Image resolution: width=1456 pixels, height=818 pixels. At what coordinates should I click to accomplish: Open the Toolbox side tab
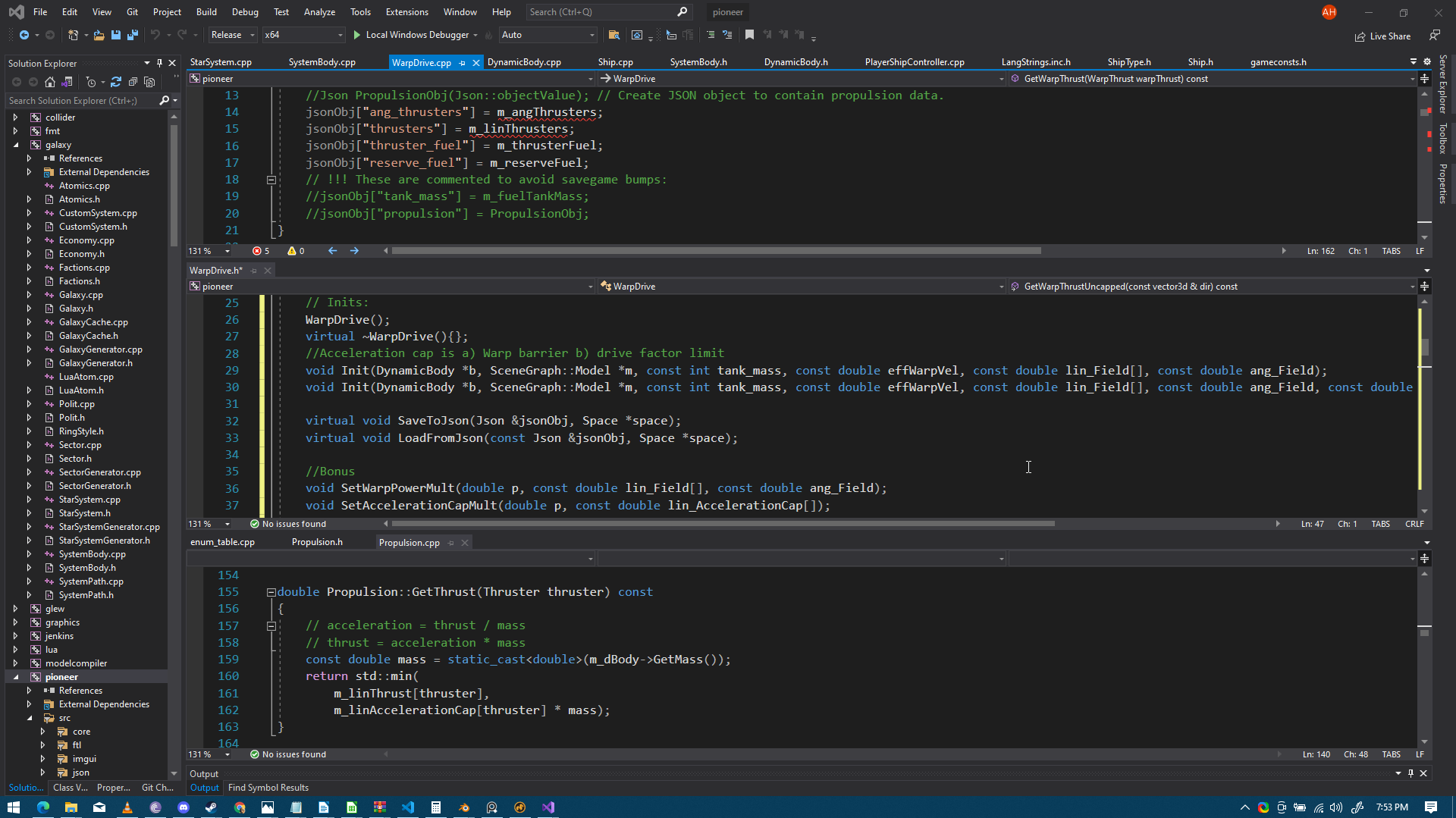point(1443,138)
